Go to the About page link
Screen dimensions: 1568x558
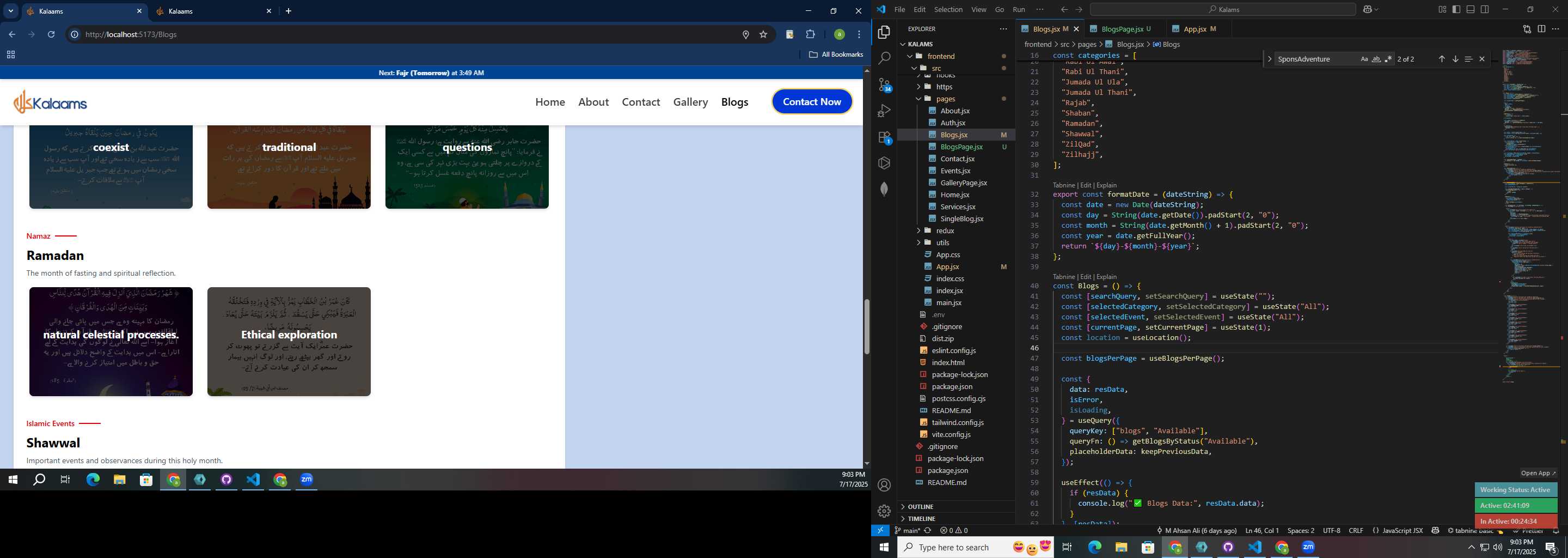[593, 102]
